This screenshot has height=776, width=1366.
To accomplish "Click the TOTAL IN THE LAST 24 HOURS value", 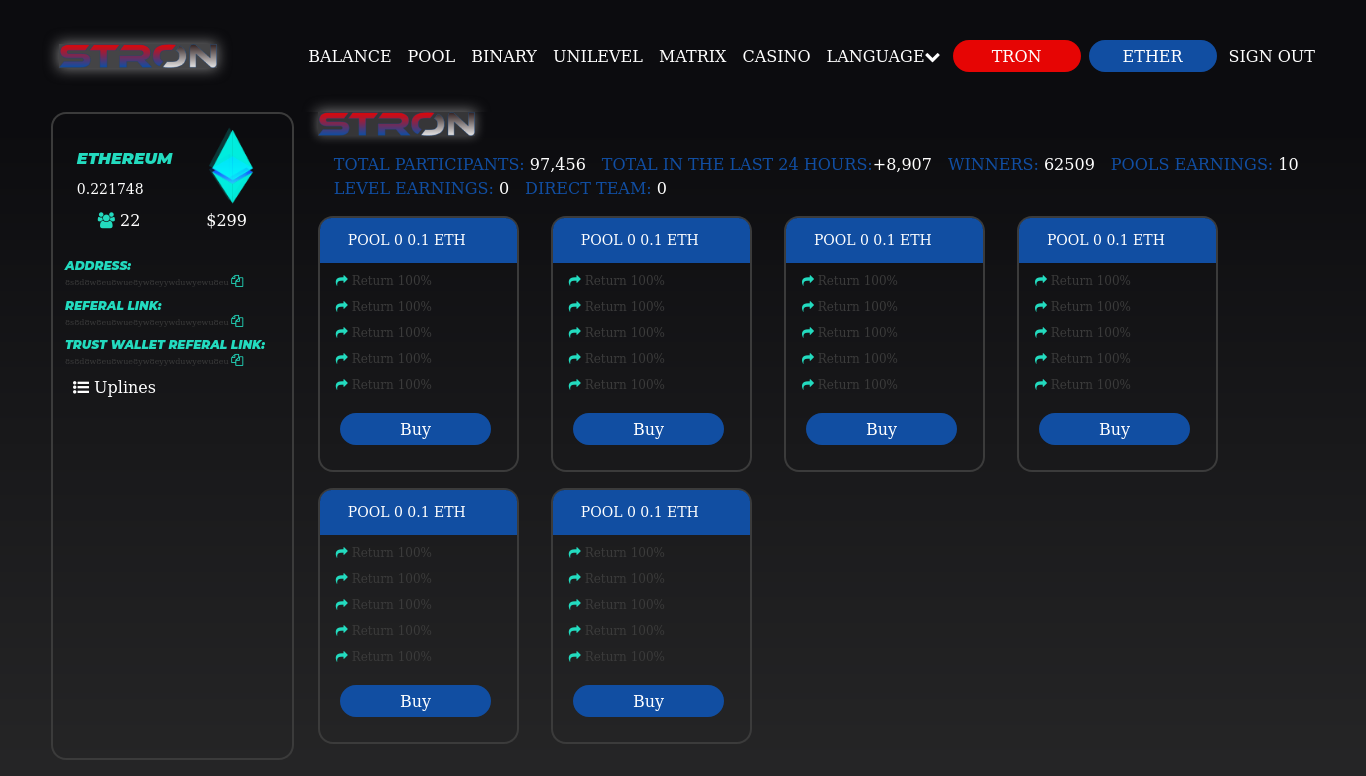I will click(x=902, y=164).
